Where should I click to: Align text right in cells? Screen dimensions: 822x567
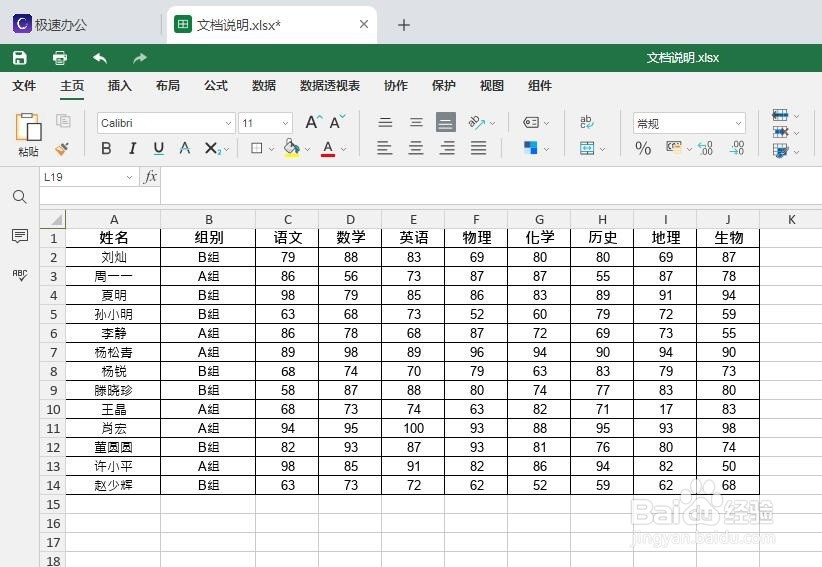tap(447, 148)
